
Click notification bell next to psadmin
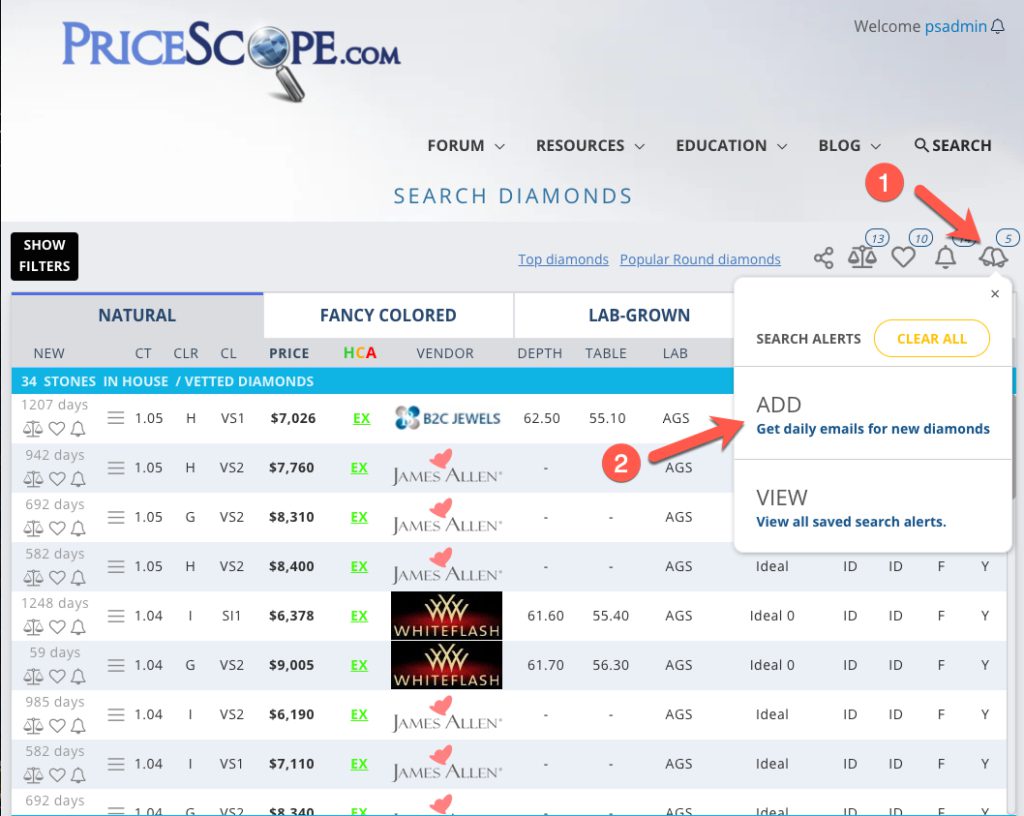coord(997,27)
